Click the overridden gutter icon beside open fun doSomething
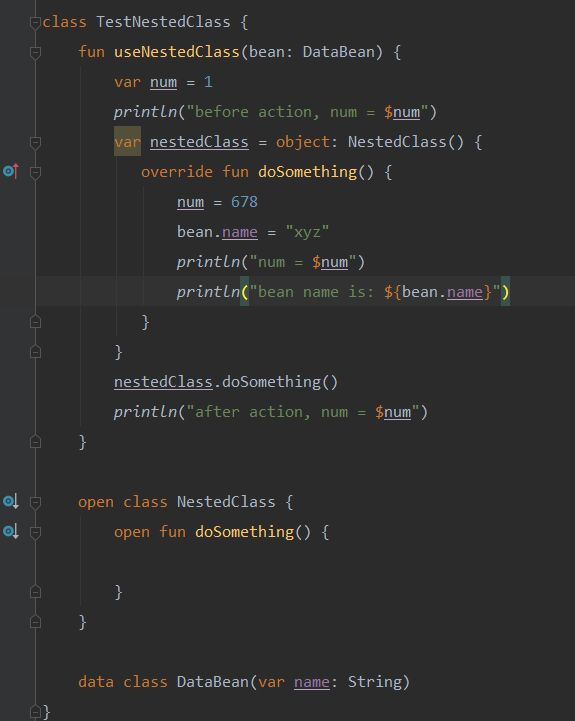 [x=11, y=531]
